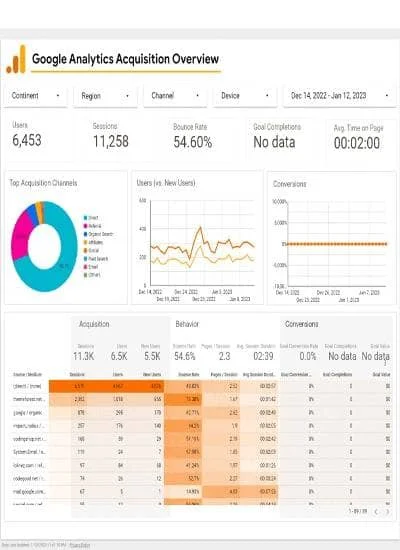Click the 02:39 avg session duration value

tap(263, 356)
